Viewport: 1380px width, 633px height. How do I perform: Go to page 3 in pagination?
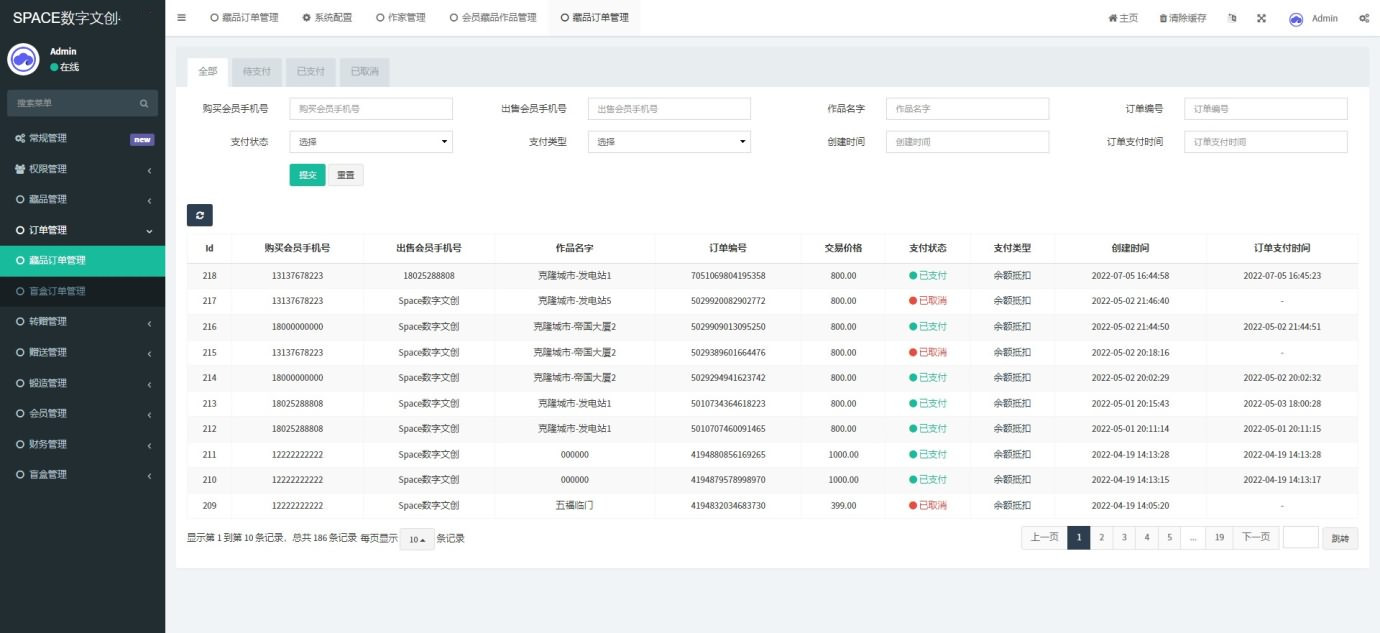pos(1124,537)
